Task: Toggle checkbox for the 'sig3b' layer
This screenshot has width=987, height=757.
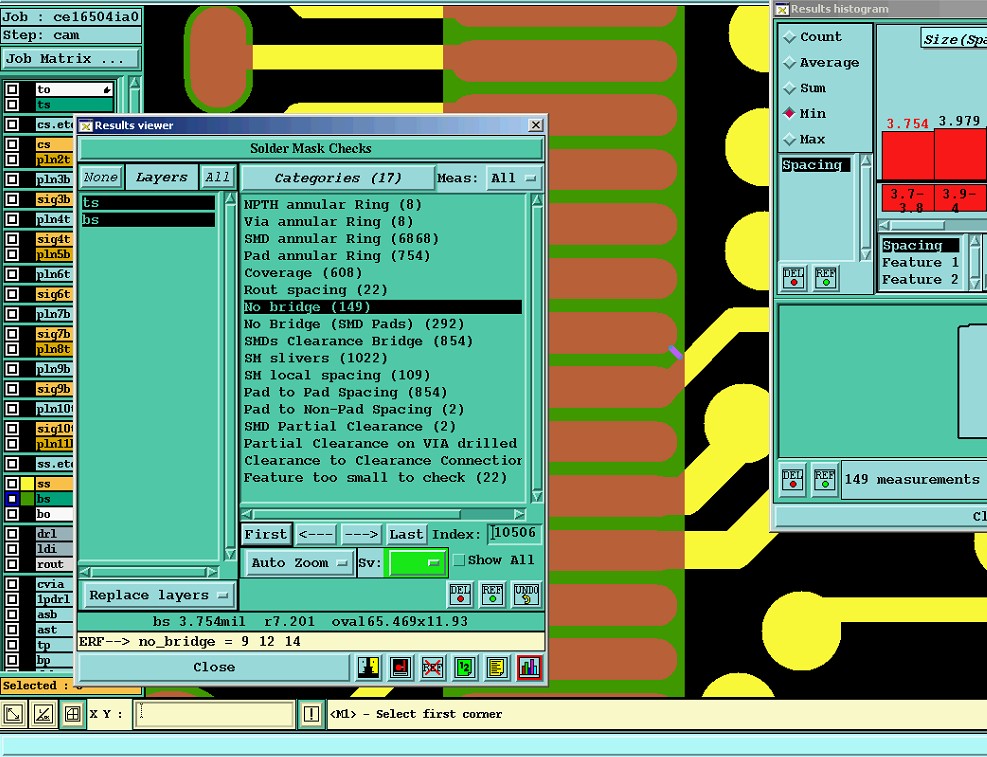Action: pyautogui.click(x=12, y=199)
